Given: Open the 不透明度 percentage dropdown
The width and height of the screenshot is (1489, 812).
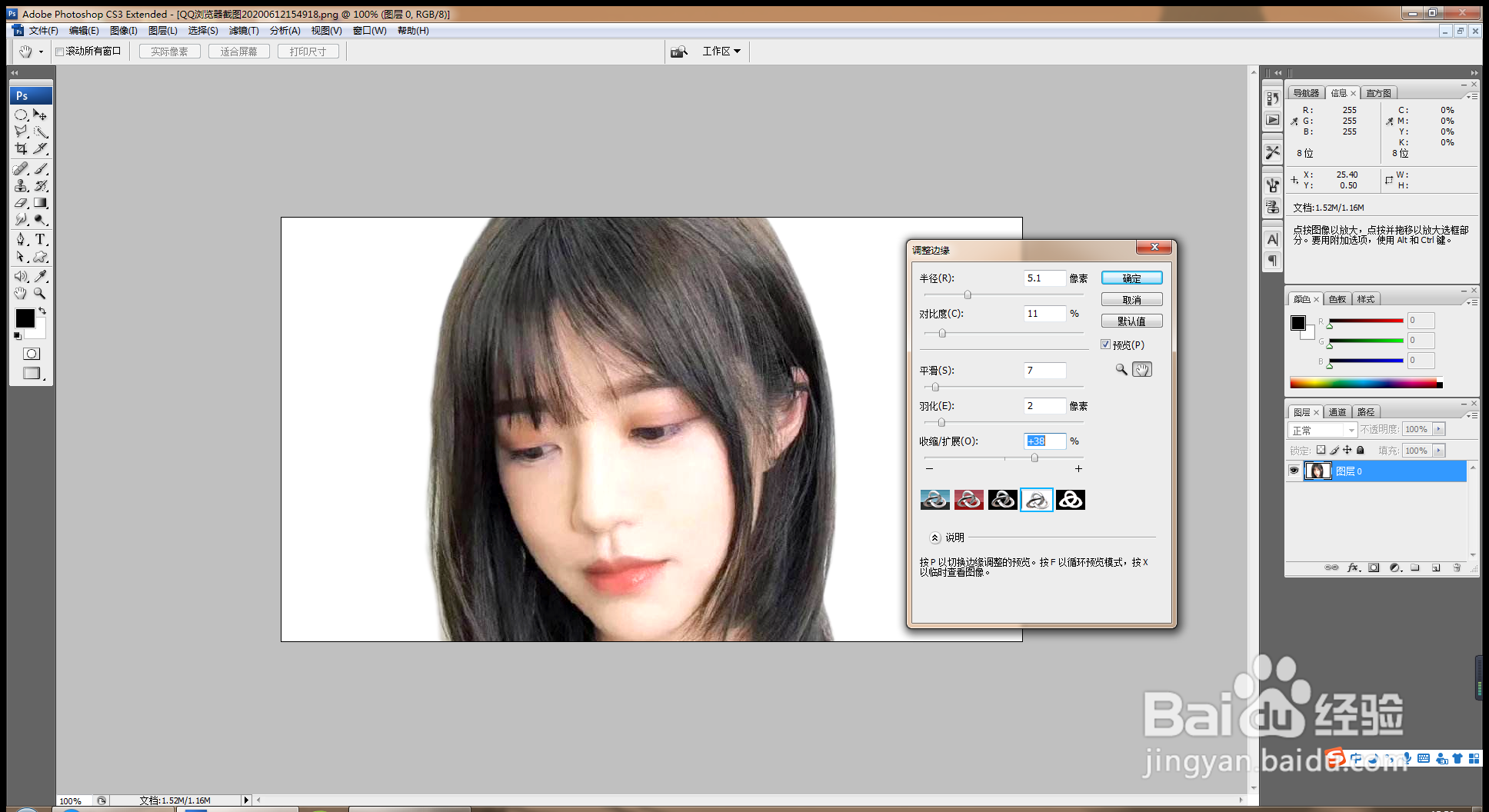Looking at the screenshot, I should (x=1438, y=429).
